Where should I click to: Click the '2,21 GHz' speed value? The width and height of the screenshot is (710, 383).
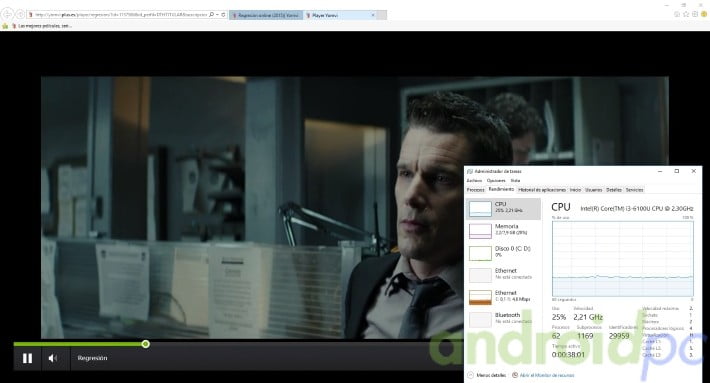click(x=588, y=317)
